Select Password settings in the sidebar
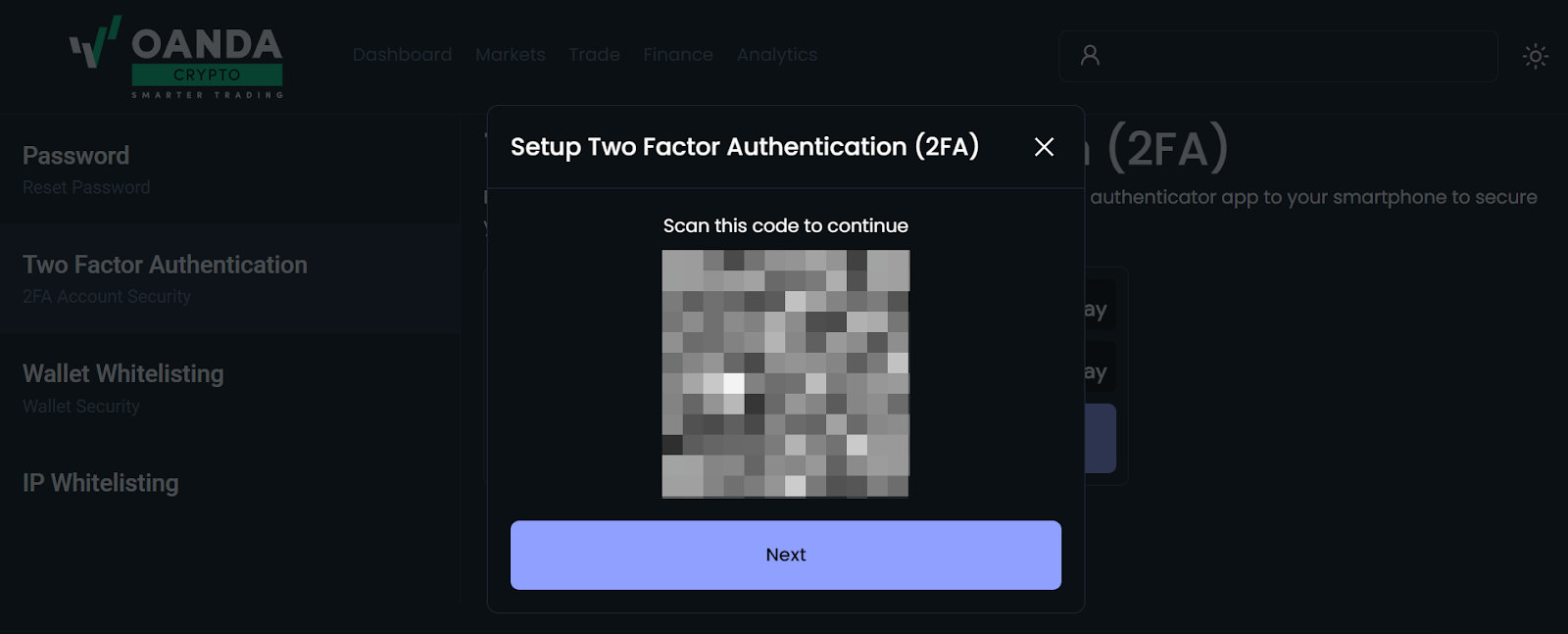The image size is (1568, 634). (x=75, y=155)
